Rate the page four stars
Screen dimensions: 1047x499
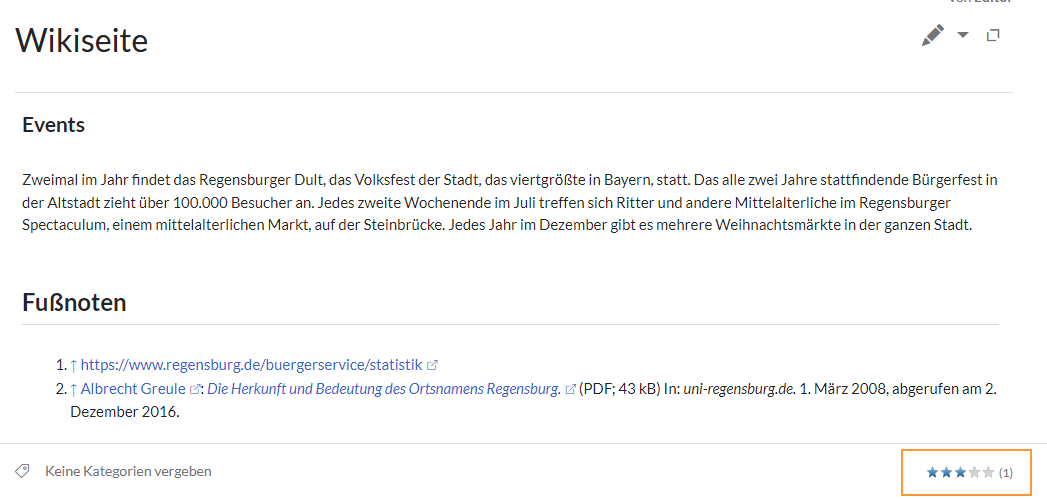coord(975,473)
